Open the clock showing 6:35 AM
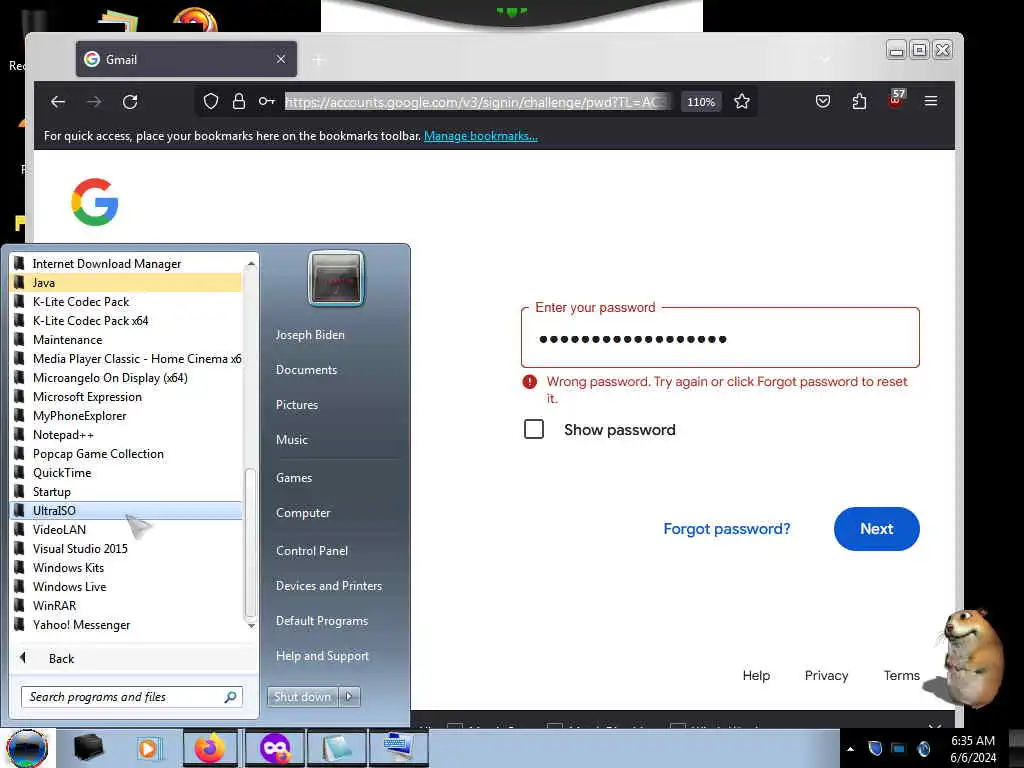 [x=973, y=749]
